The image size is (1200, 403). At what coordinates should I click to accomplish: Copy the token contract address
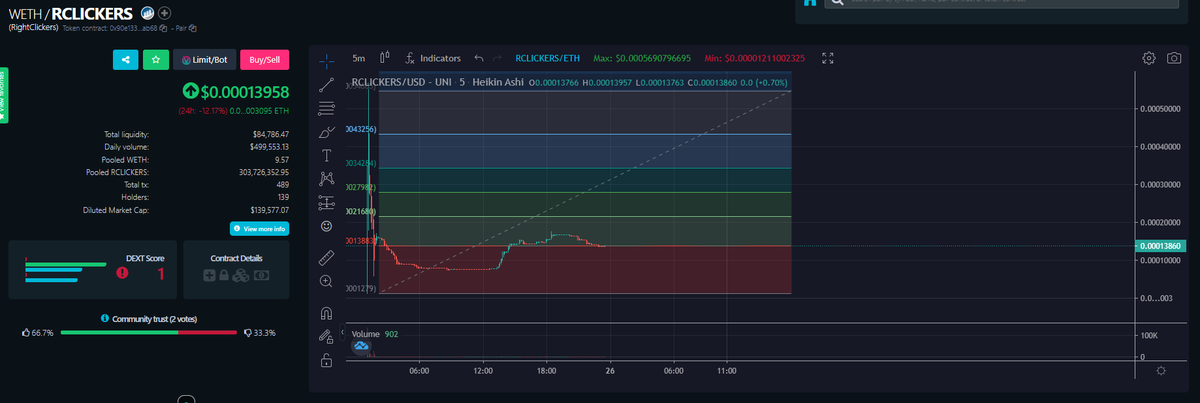click(x=163, y=28)
